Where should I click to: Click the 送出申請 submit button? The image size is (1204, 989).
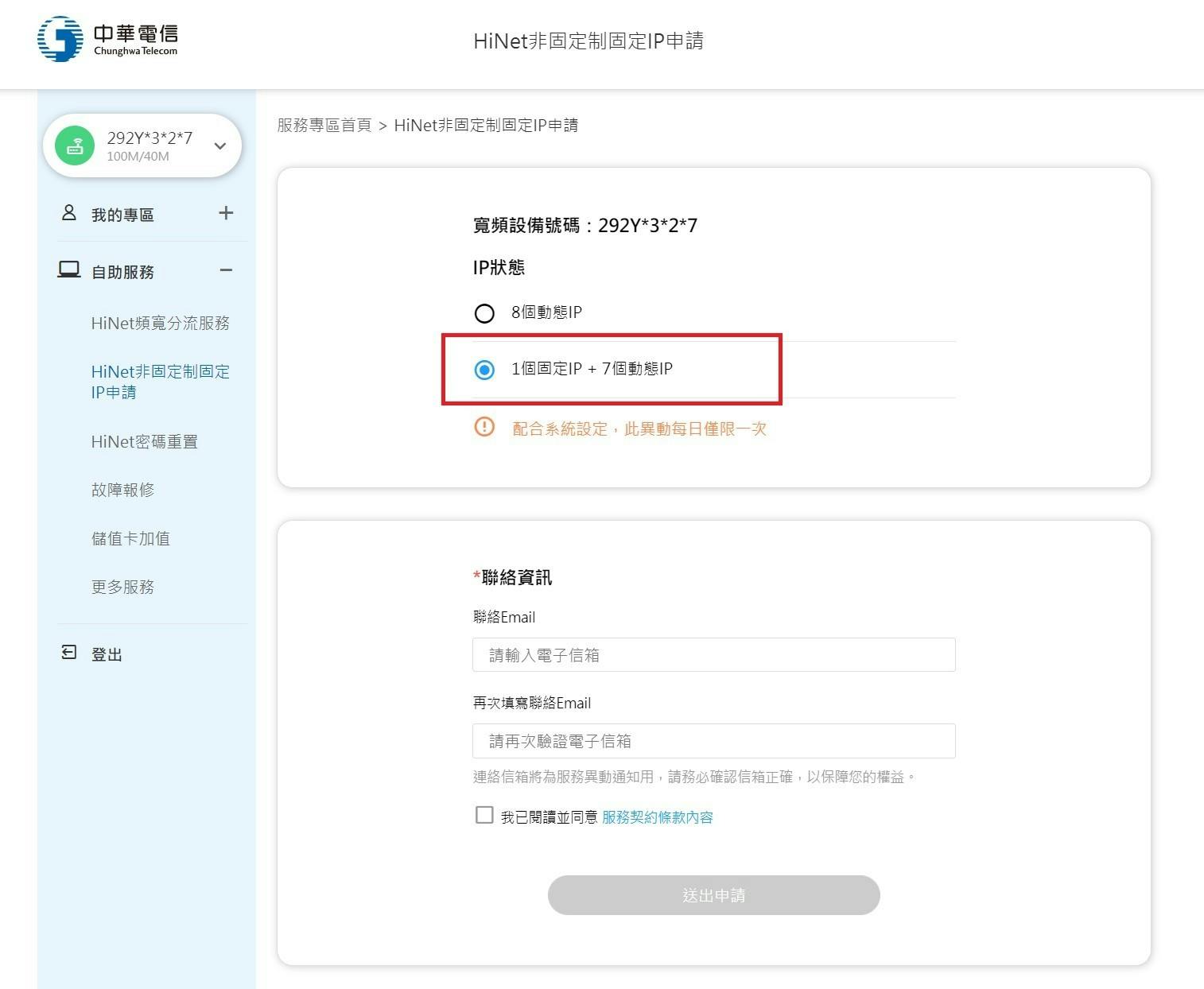click(714, 895)
